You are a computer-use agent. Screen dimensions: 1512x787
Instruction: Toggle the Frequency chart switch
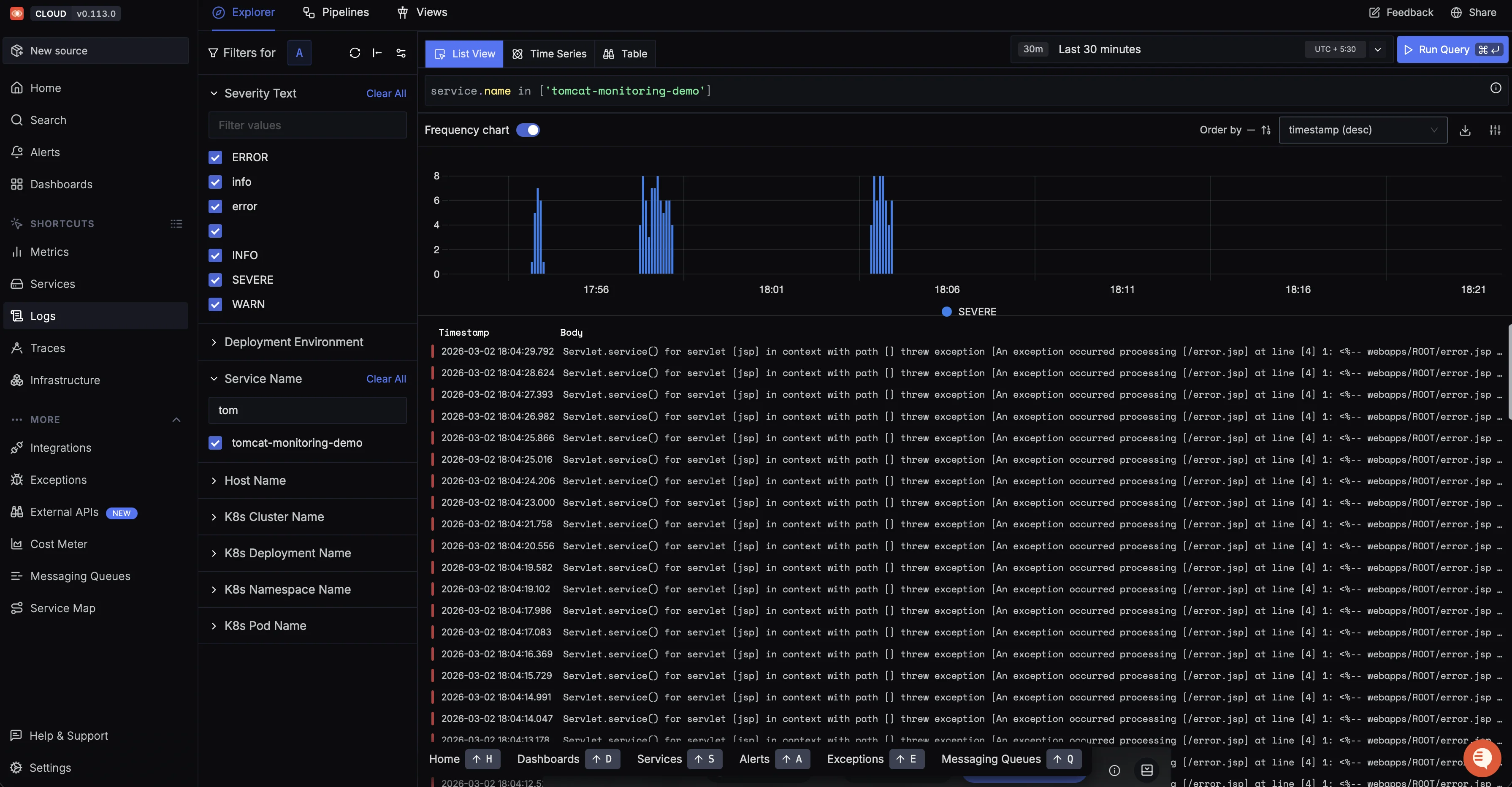pyautogui.click(x=528, y=130)
